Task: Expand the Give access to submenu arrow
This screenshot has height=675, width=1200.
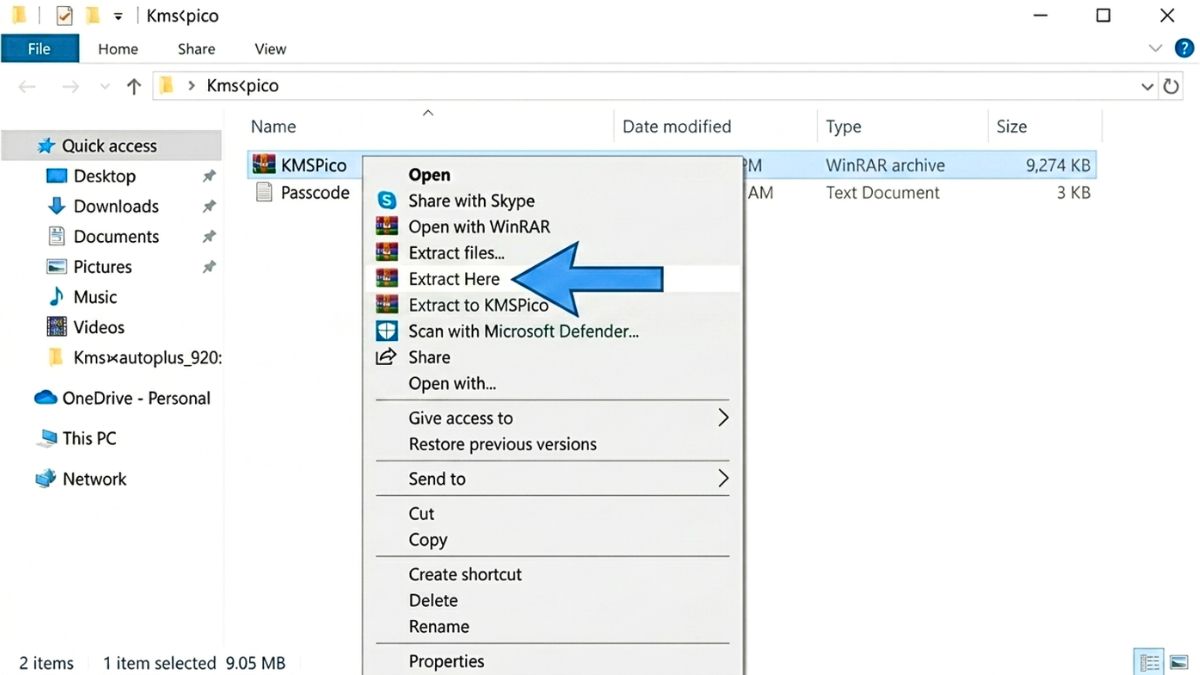Action: coord(723,418)
